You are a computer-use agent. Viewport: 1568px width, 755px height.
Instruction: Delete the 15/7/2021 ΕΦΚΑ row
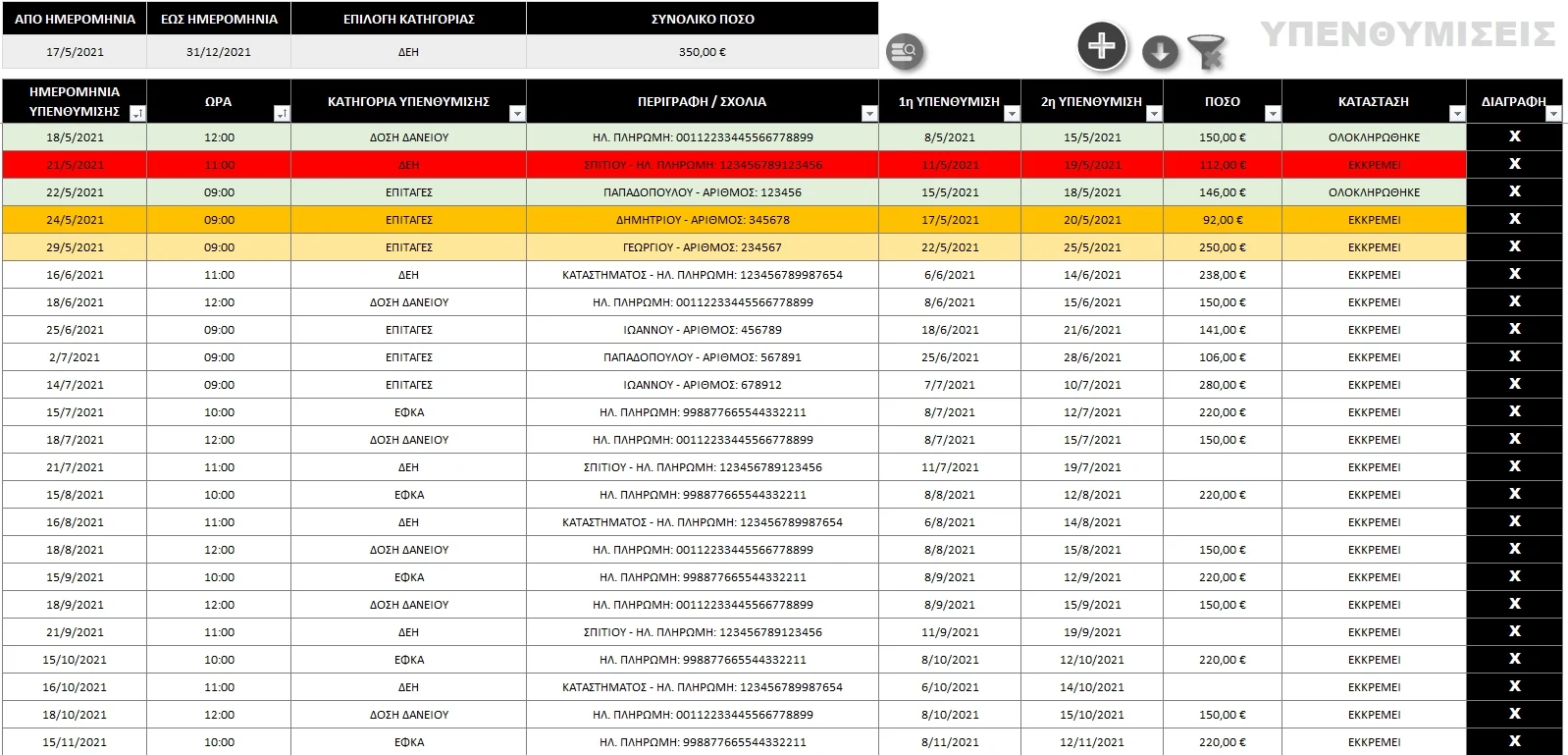1514,411
